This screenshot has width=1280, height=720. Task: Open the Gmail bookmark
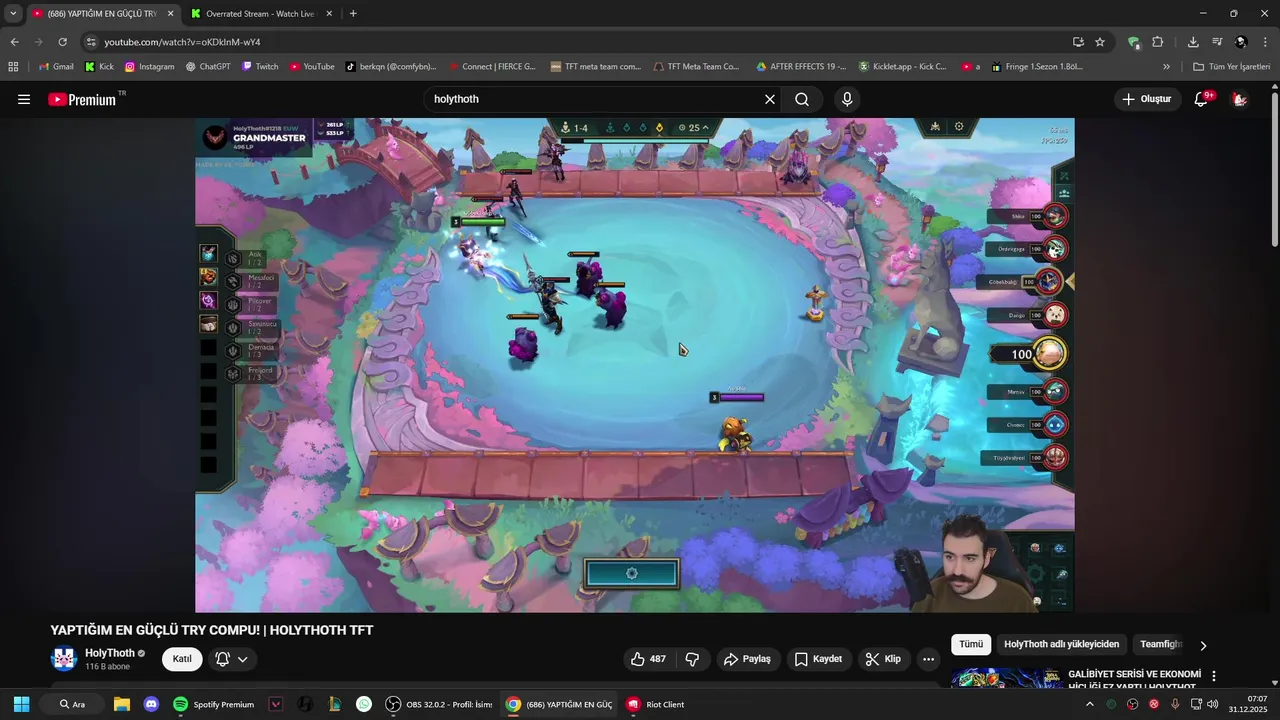(x=56, y=67)
